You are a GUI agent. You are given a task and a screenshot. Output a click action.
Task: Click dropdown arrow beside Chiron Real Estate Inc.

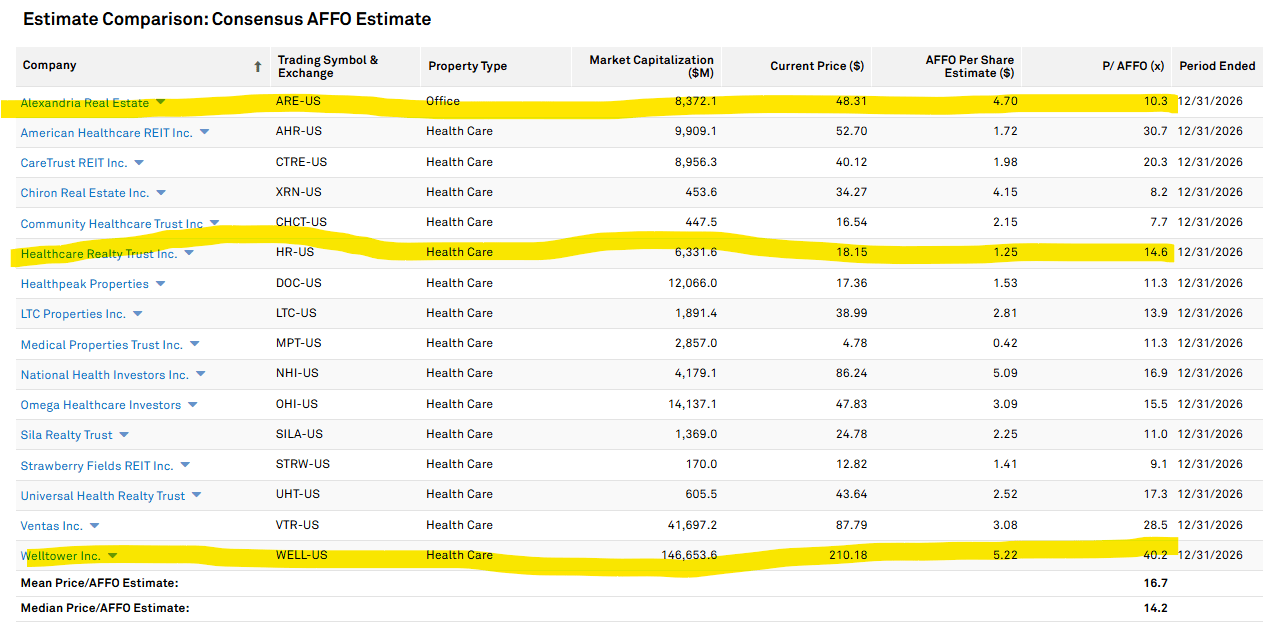tap(160, 193)
